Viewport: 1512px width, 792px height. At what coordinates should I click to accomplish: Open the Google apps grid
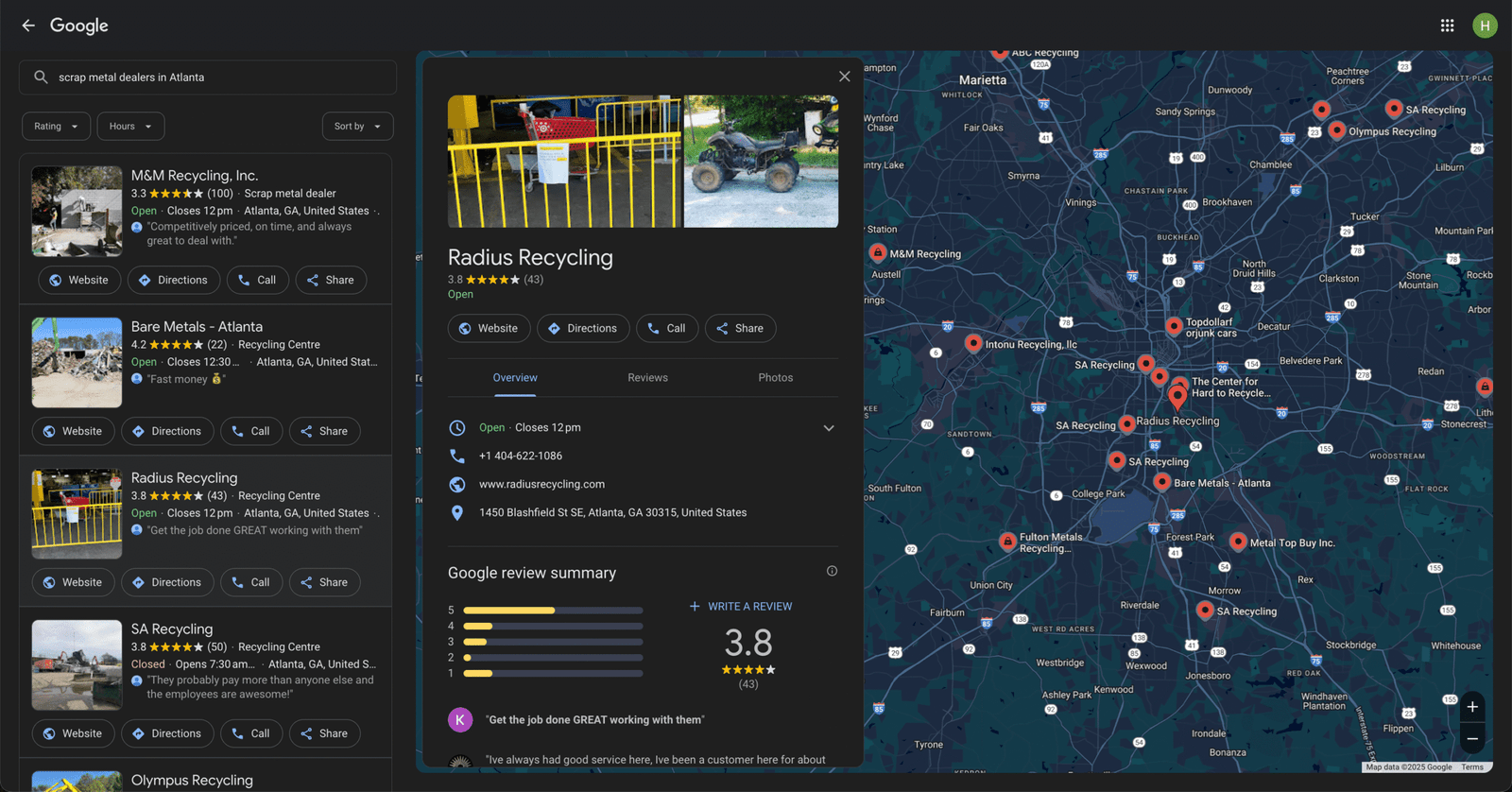point(1447,26)
